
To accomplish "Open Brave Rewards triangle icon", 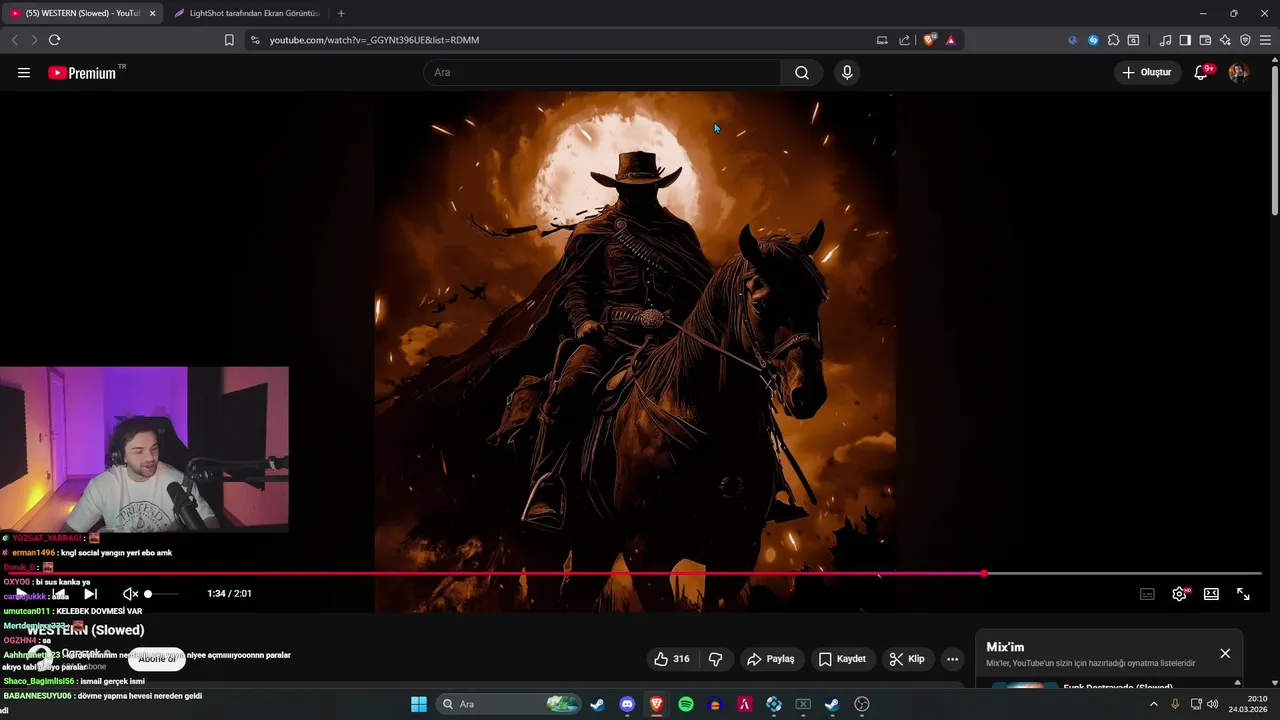I will 950,40.
